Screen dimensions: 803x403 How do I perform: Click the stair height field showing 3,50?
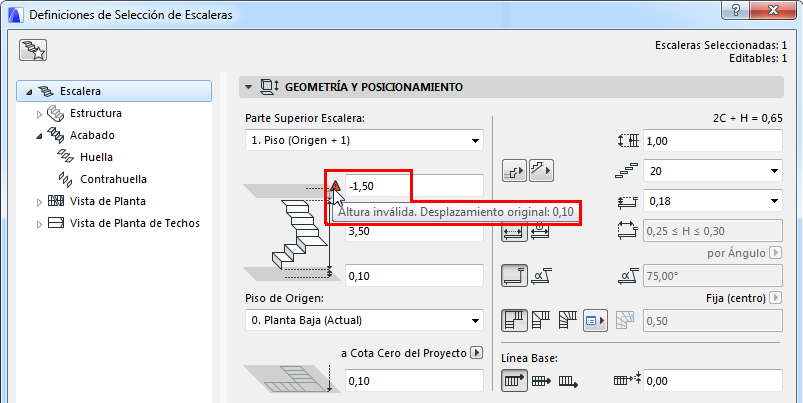(x=414, y=231)
